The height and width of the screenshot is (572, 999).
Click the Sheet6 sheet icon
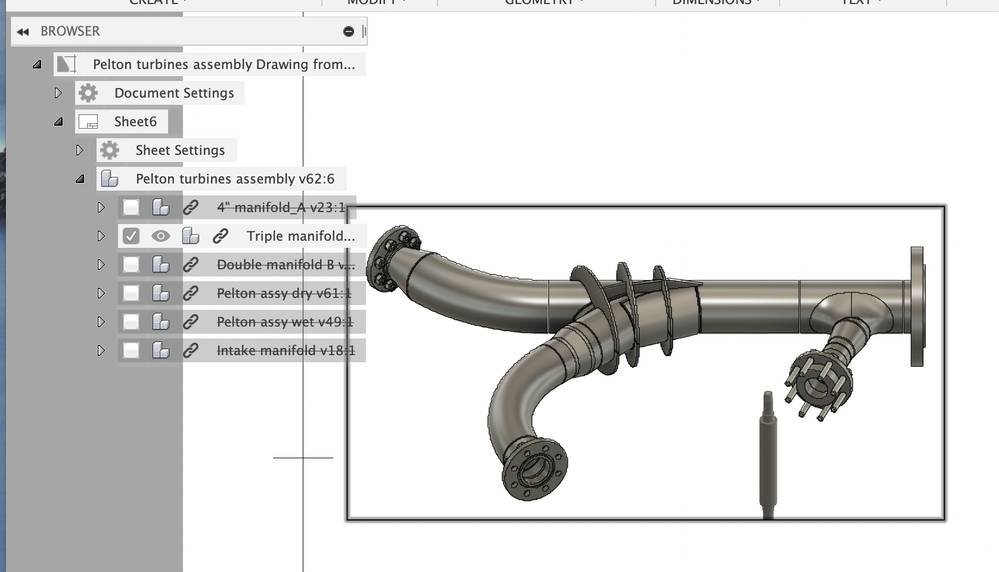pos(88,122)
